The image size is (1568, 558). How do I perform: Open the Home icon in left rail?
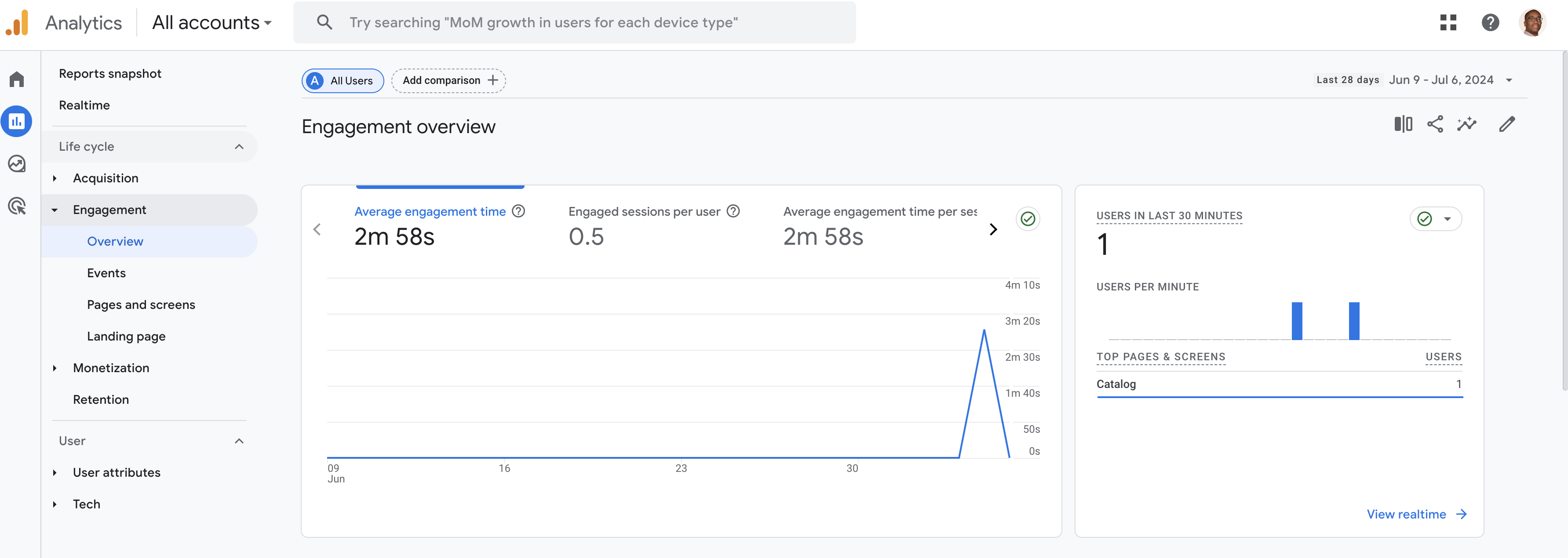17,80
